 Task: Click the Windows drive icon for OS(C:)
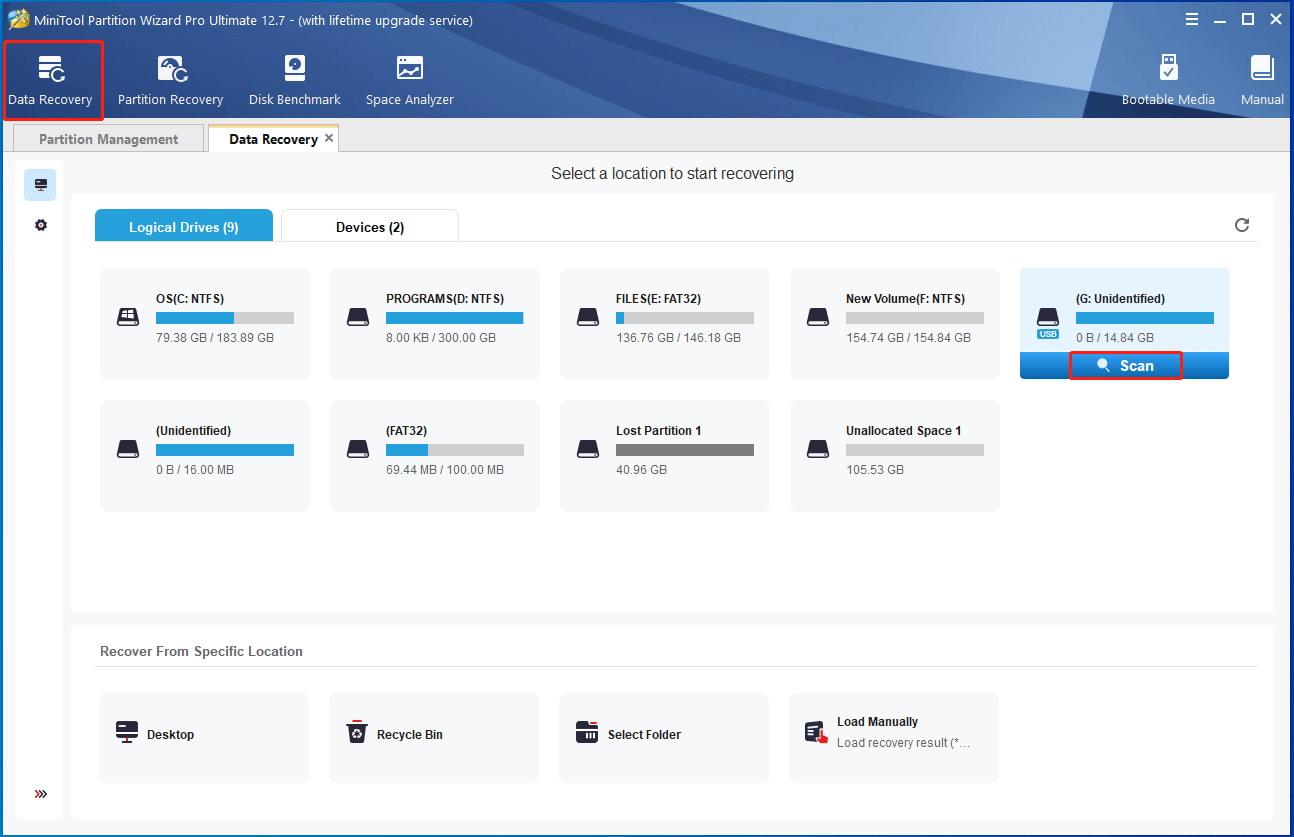click(x=128, y=317)
